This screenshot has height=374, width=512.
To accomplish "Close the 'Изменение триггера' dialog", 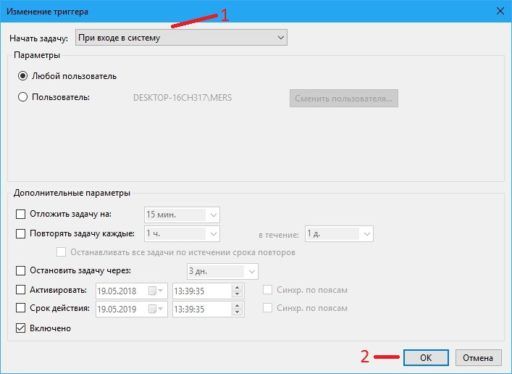I will [500, 11].
